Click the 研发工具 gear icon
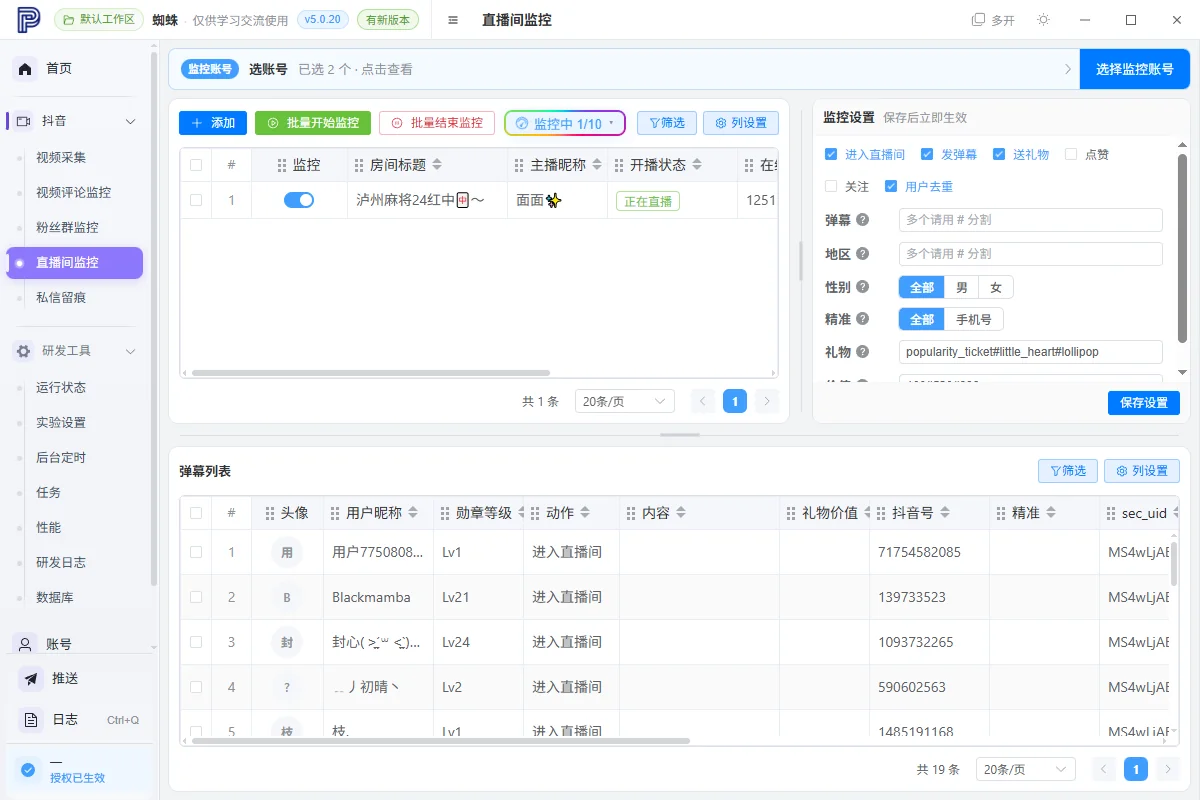 [24, 351]
